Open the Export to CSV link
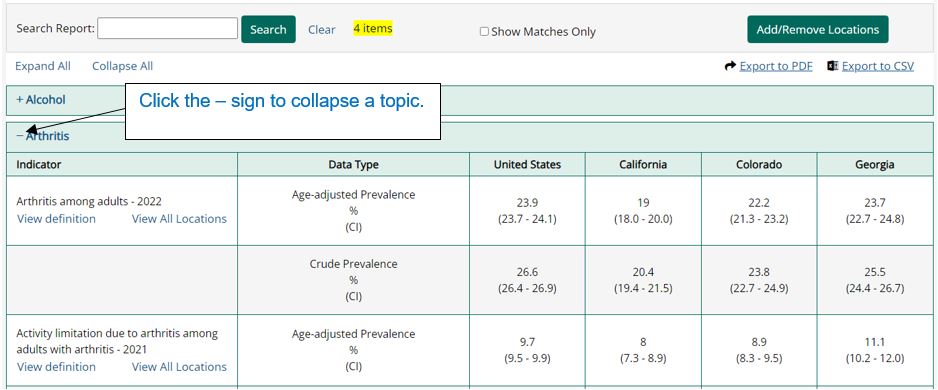938x390 pixels. pos(878,66)
